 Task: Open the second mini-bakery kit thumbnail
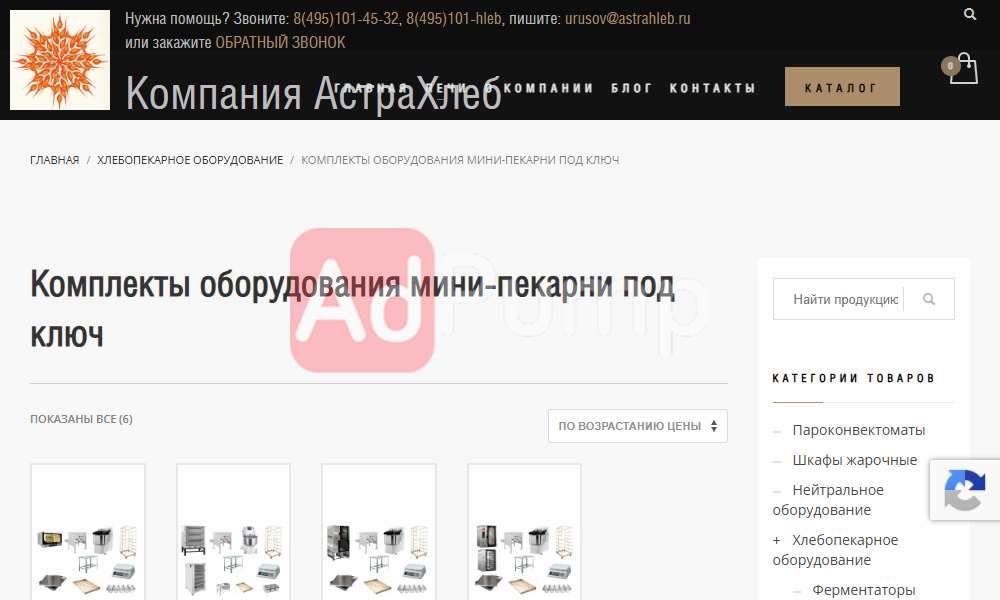[x=233, y=532]
